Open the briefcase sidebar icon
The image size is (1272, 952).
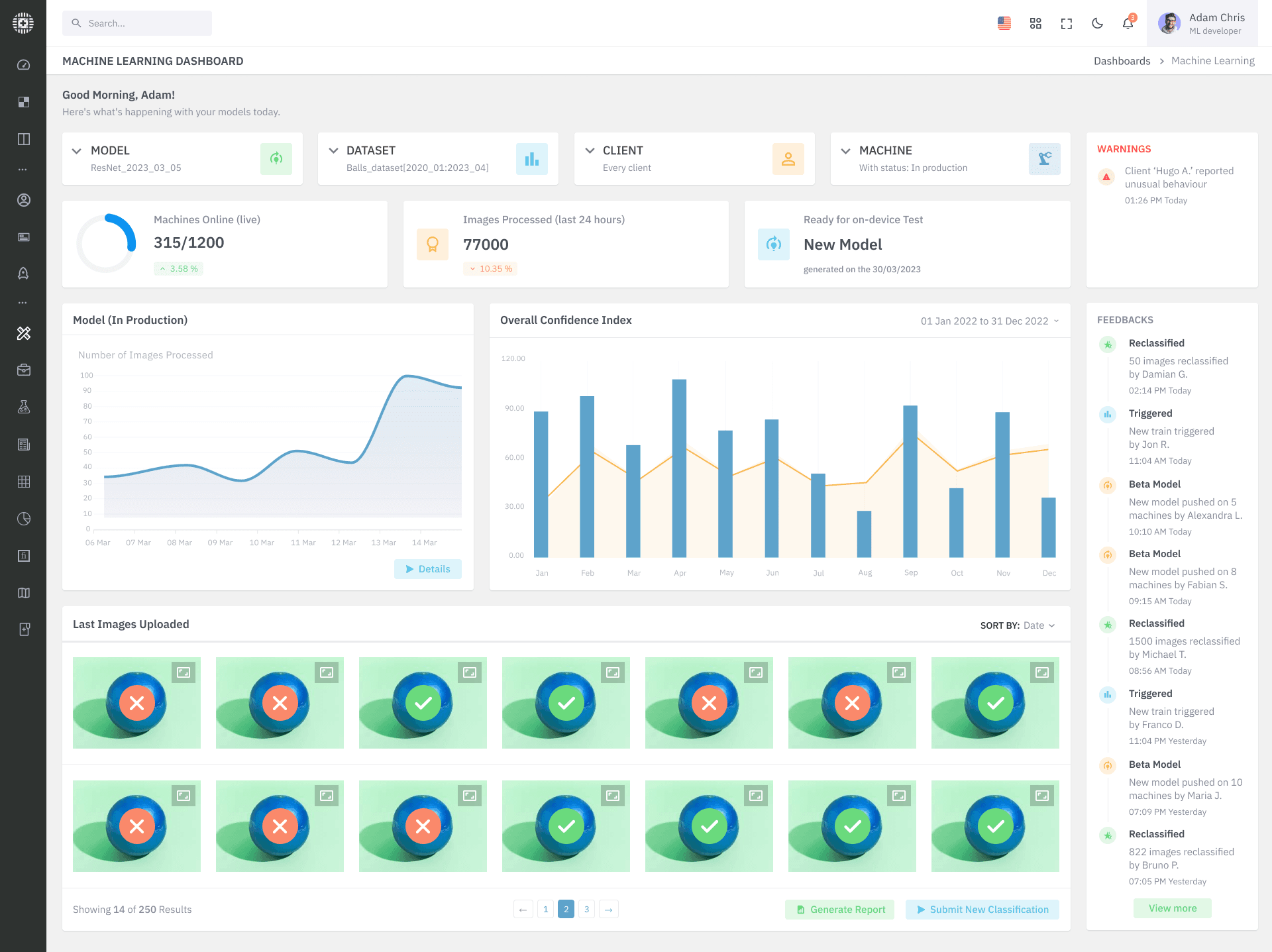(x=23, y=370)
